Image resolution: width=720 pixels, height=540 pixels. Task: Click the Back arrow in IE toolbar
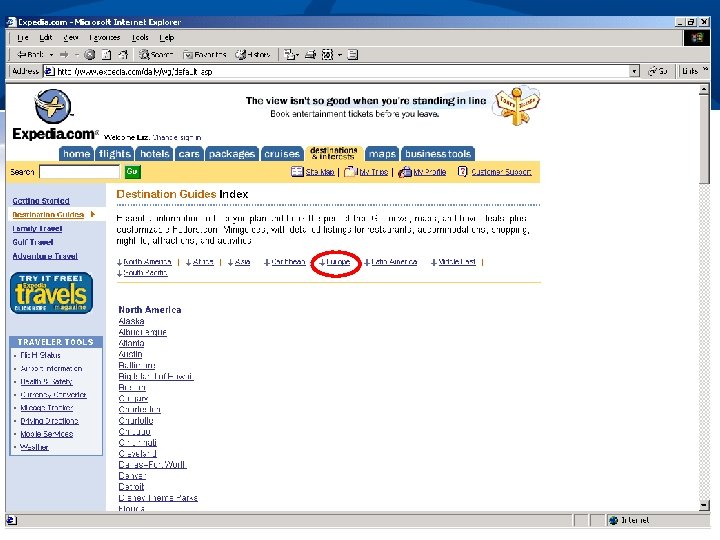[x=30, y=55]
